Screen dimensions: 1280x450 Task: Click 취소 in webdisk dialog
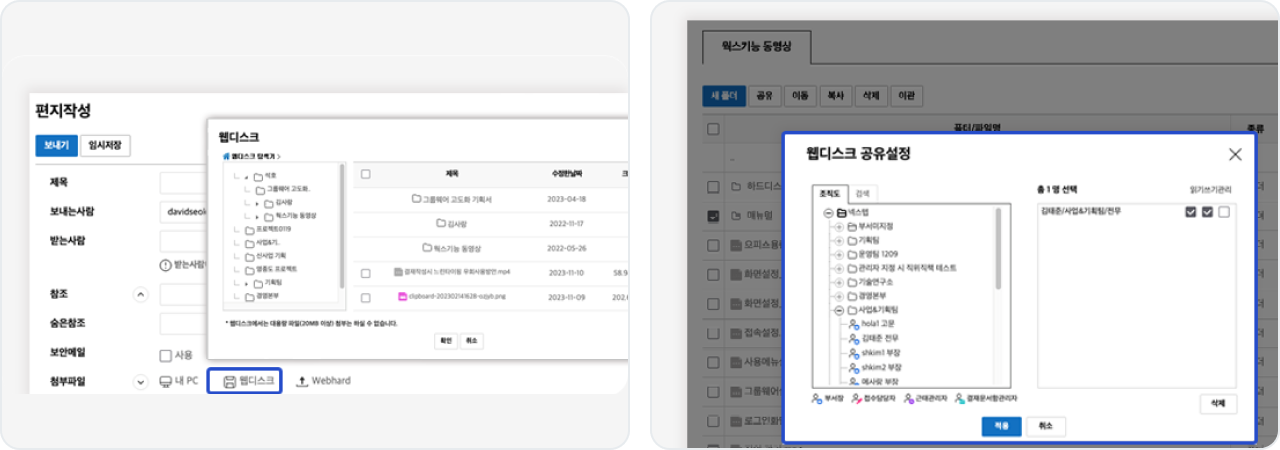pos(470,341)
